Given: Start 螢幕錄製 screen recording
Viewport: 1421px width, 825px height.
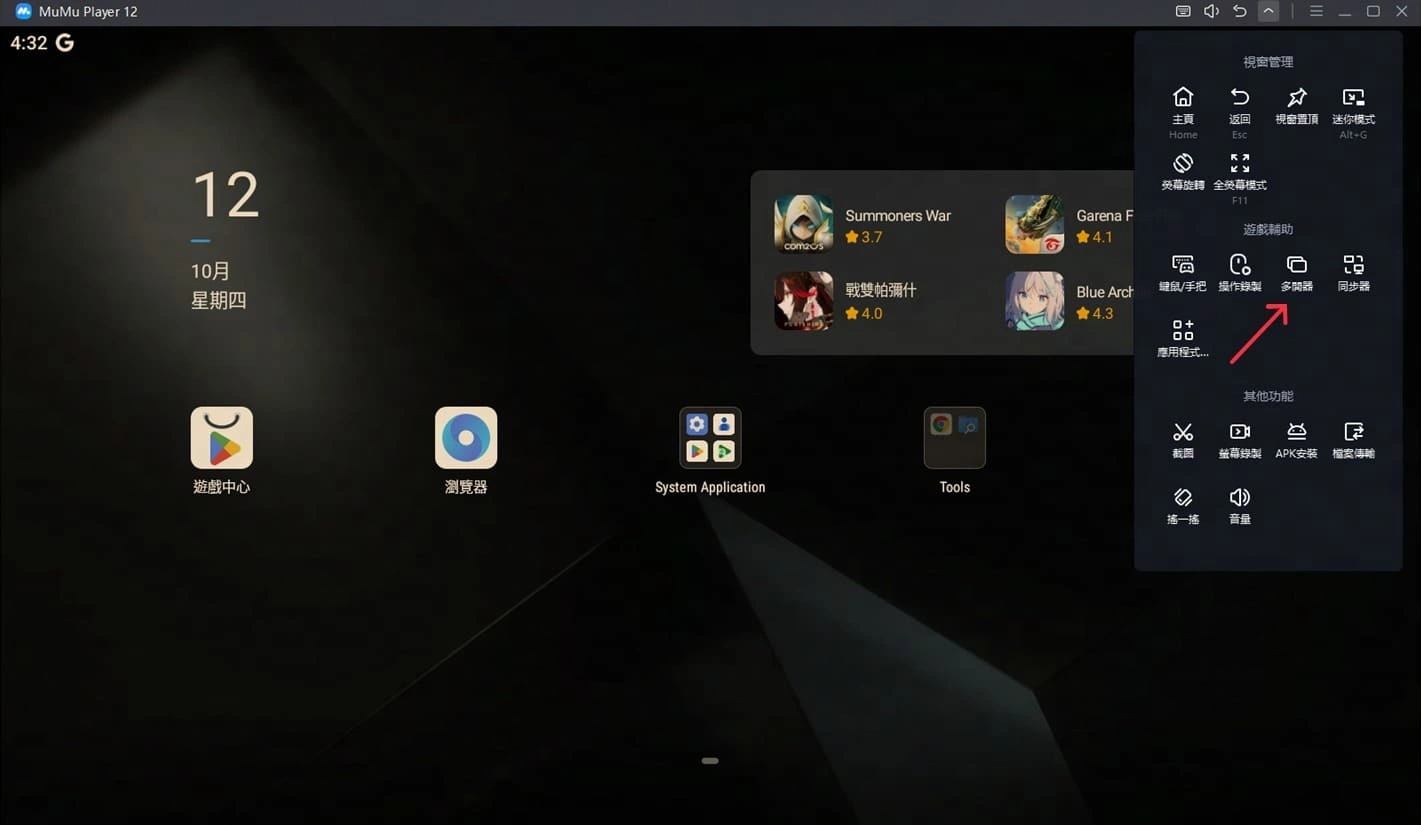Looking at the screenshot, I should (x=1239, y=438).
